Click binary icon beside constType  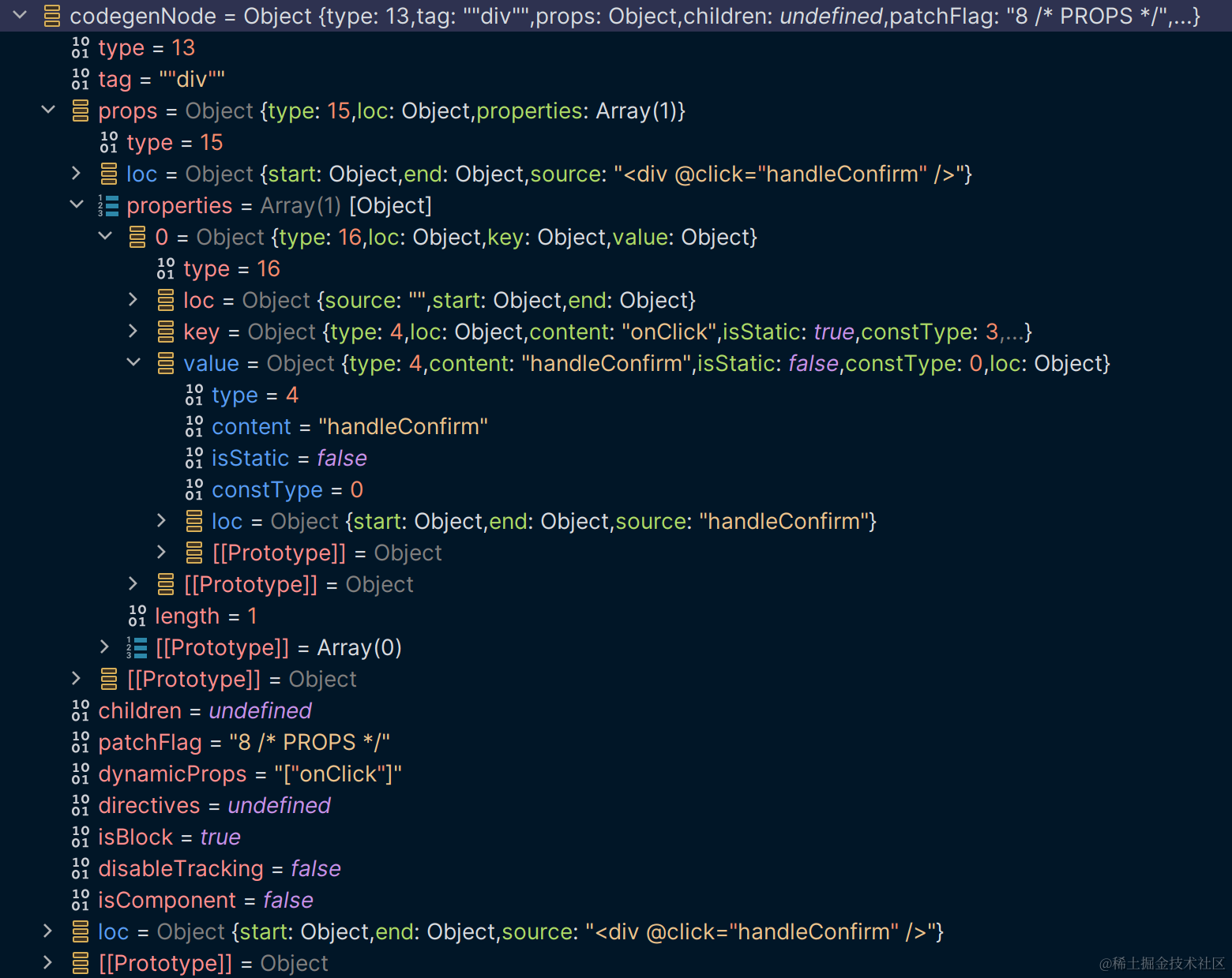click(194, 489)
